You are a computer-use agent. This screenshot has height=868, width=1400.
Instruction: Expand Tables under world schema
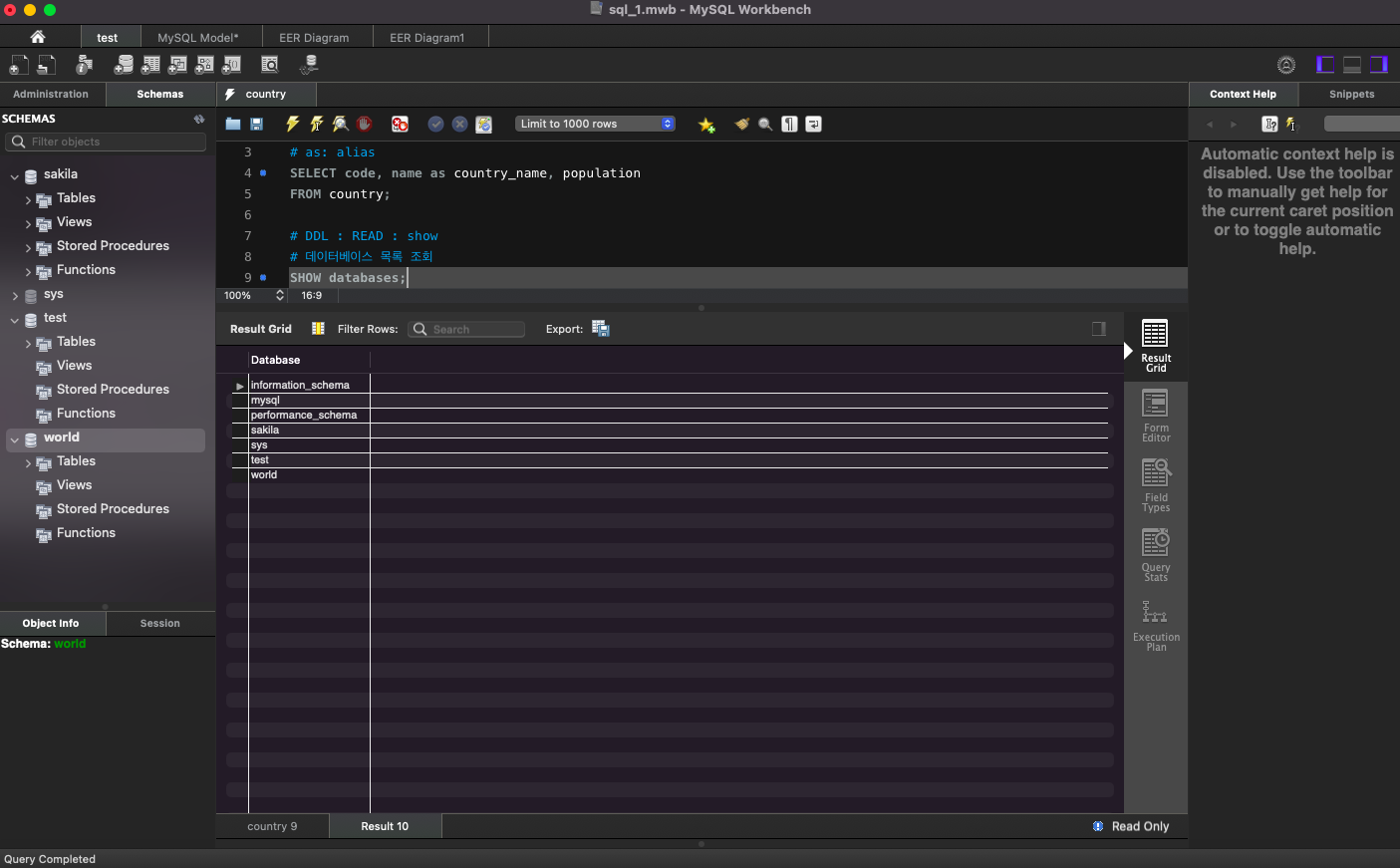[28, 462]
